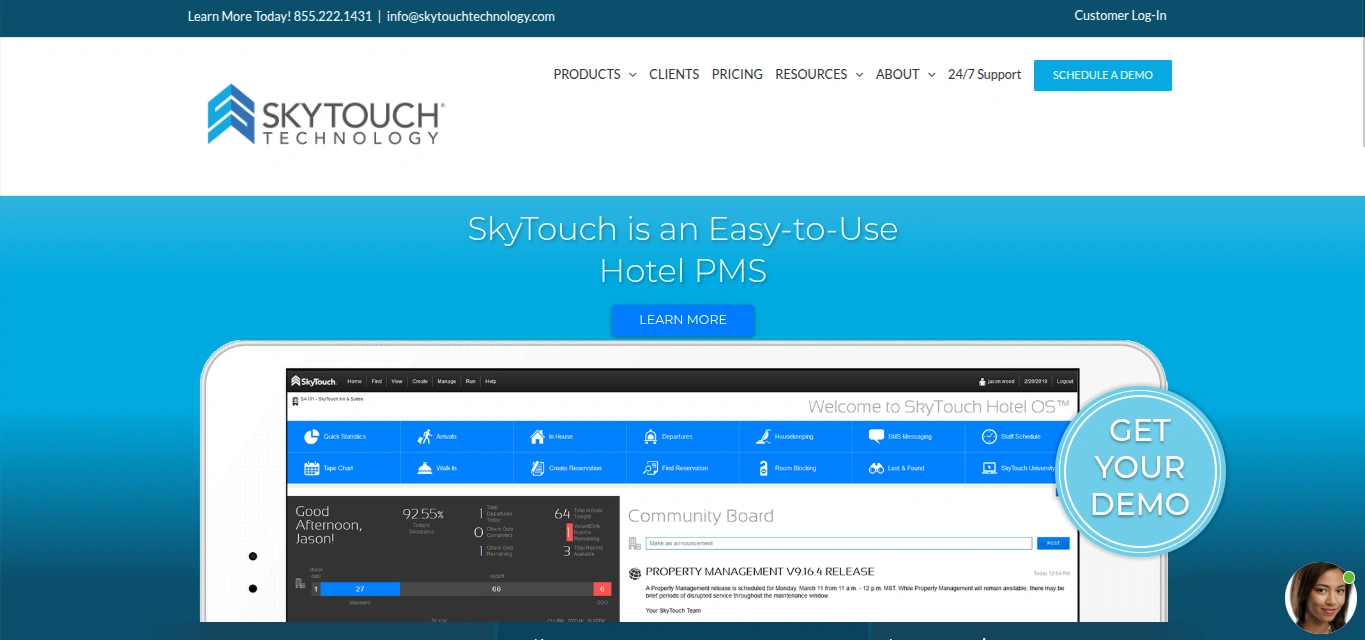Click the user icon beside jason.wood

coord(983,381)
